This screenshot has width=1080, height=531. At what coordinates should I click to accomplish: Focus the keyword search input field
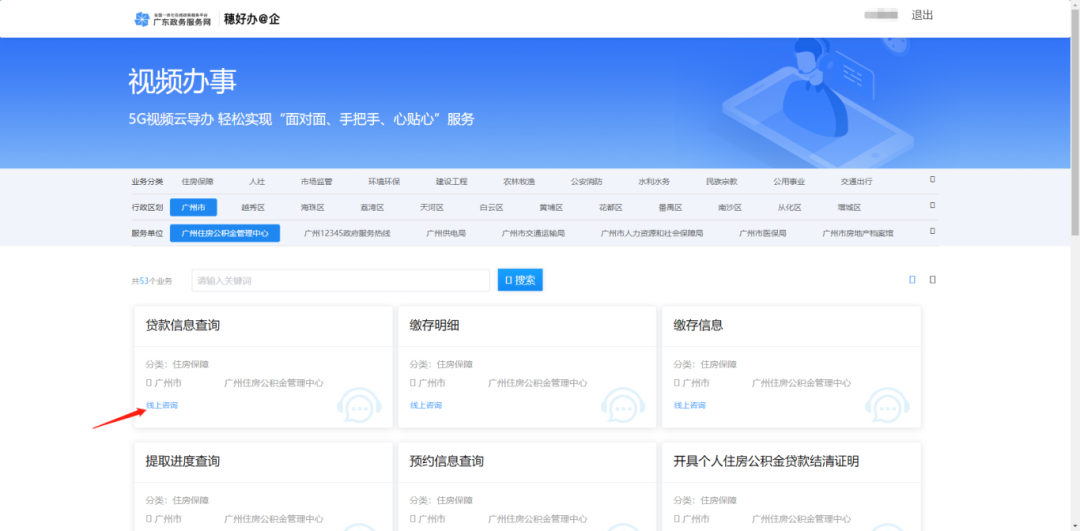pos(341,280)
